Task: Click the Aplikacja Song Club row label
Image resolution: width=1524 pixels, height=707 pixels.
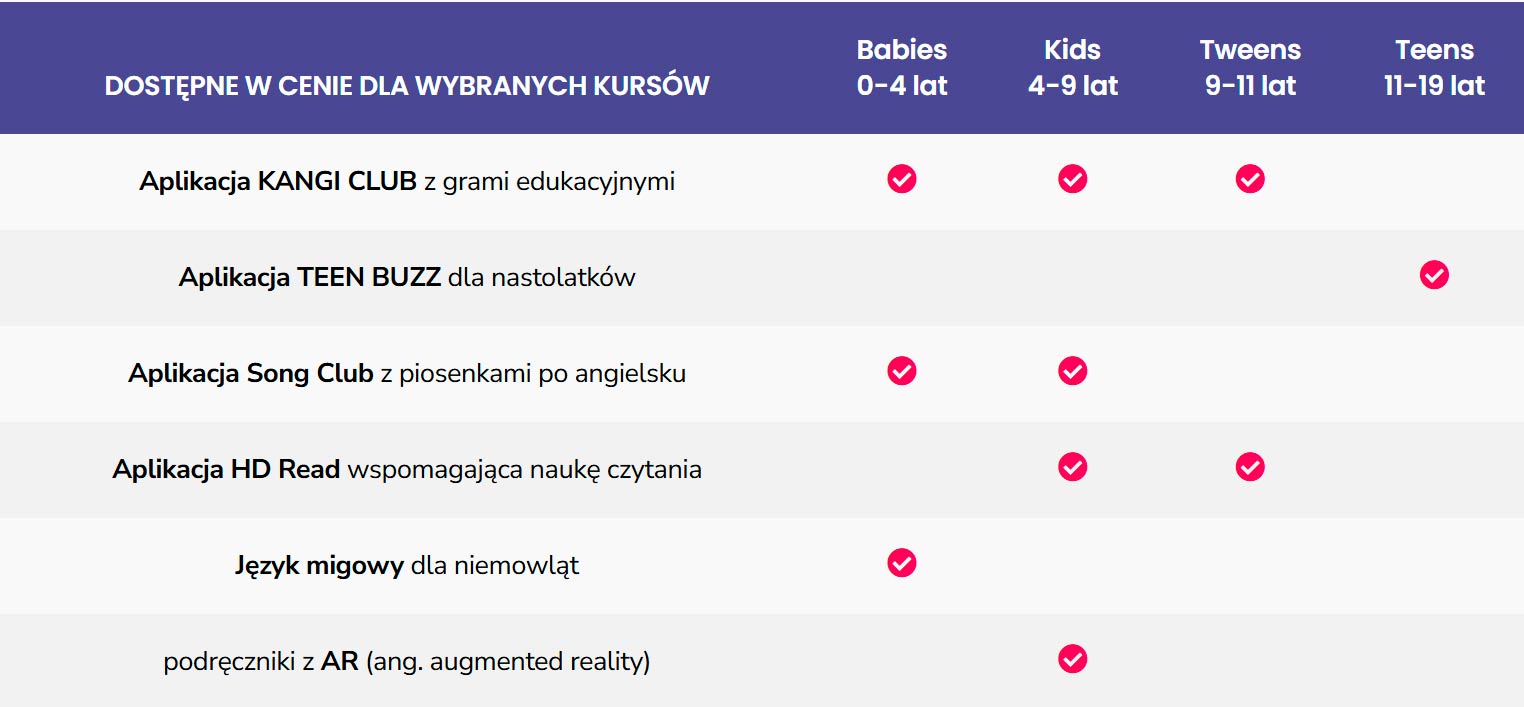Action: [x=407, y=374]
